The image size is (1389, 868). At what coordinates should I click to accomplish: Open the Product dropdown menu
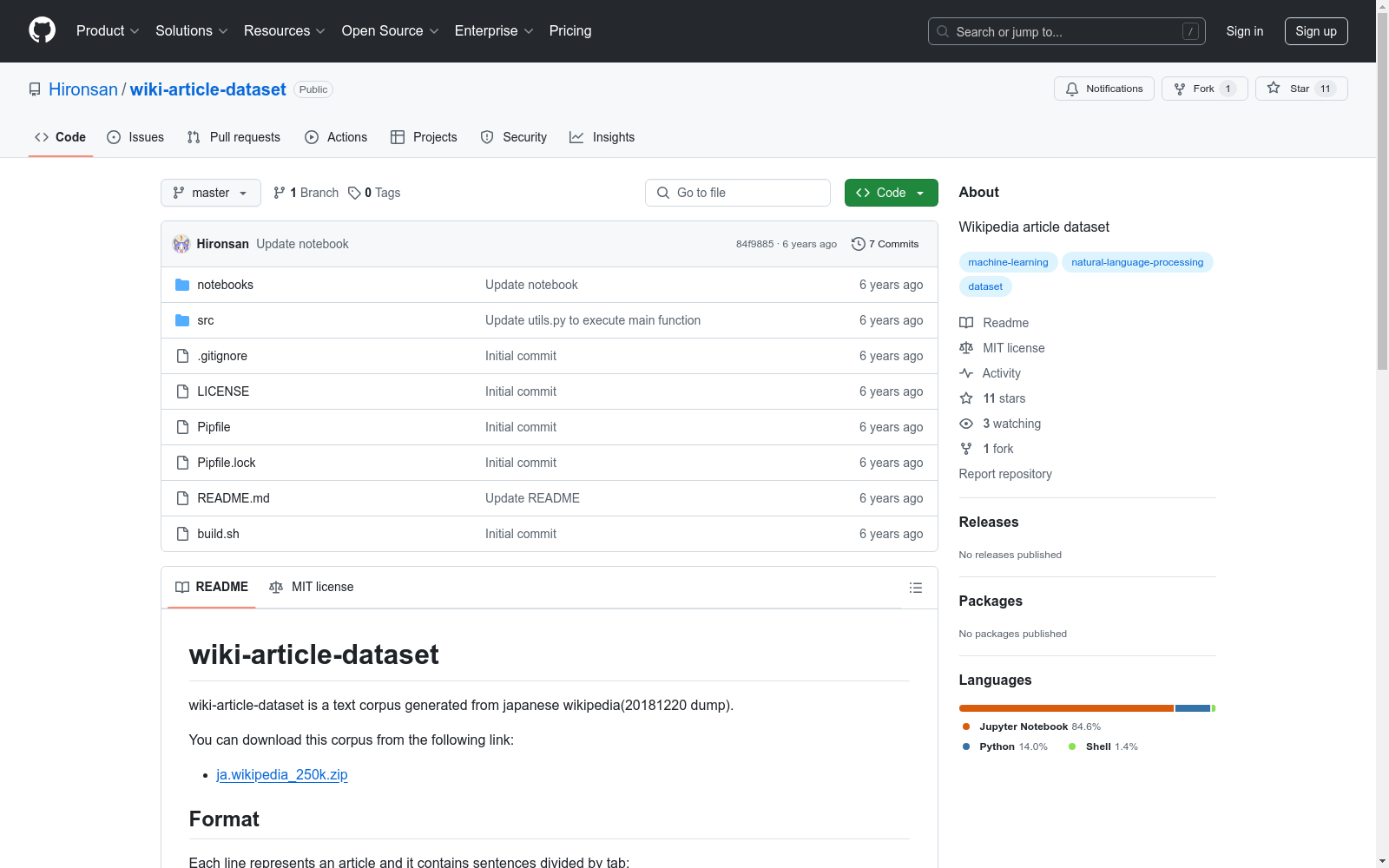[108, 31]
